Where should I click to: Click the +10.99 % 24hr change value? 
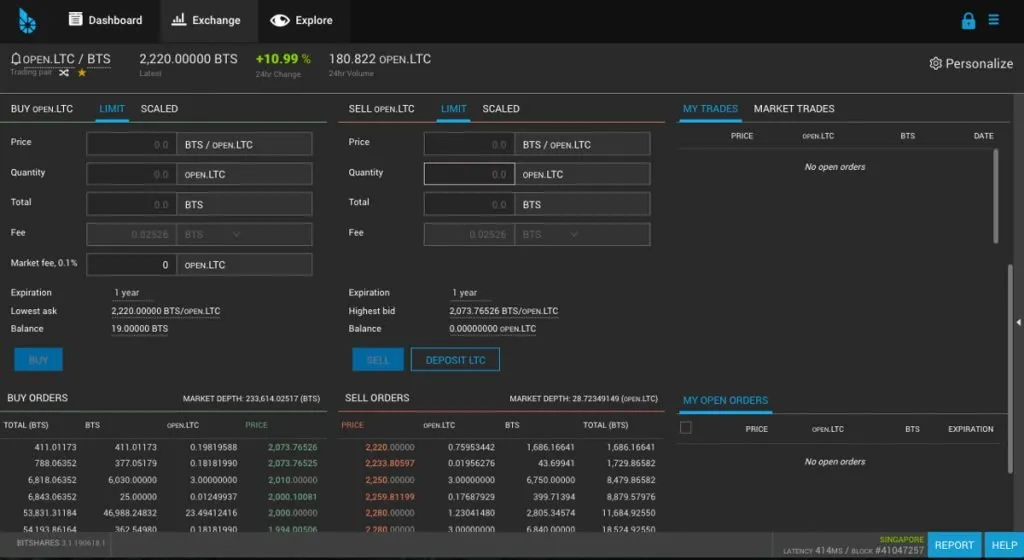coord(283,59)
